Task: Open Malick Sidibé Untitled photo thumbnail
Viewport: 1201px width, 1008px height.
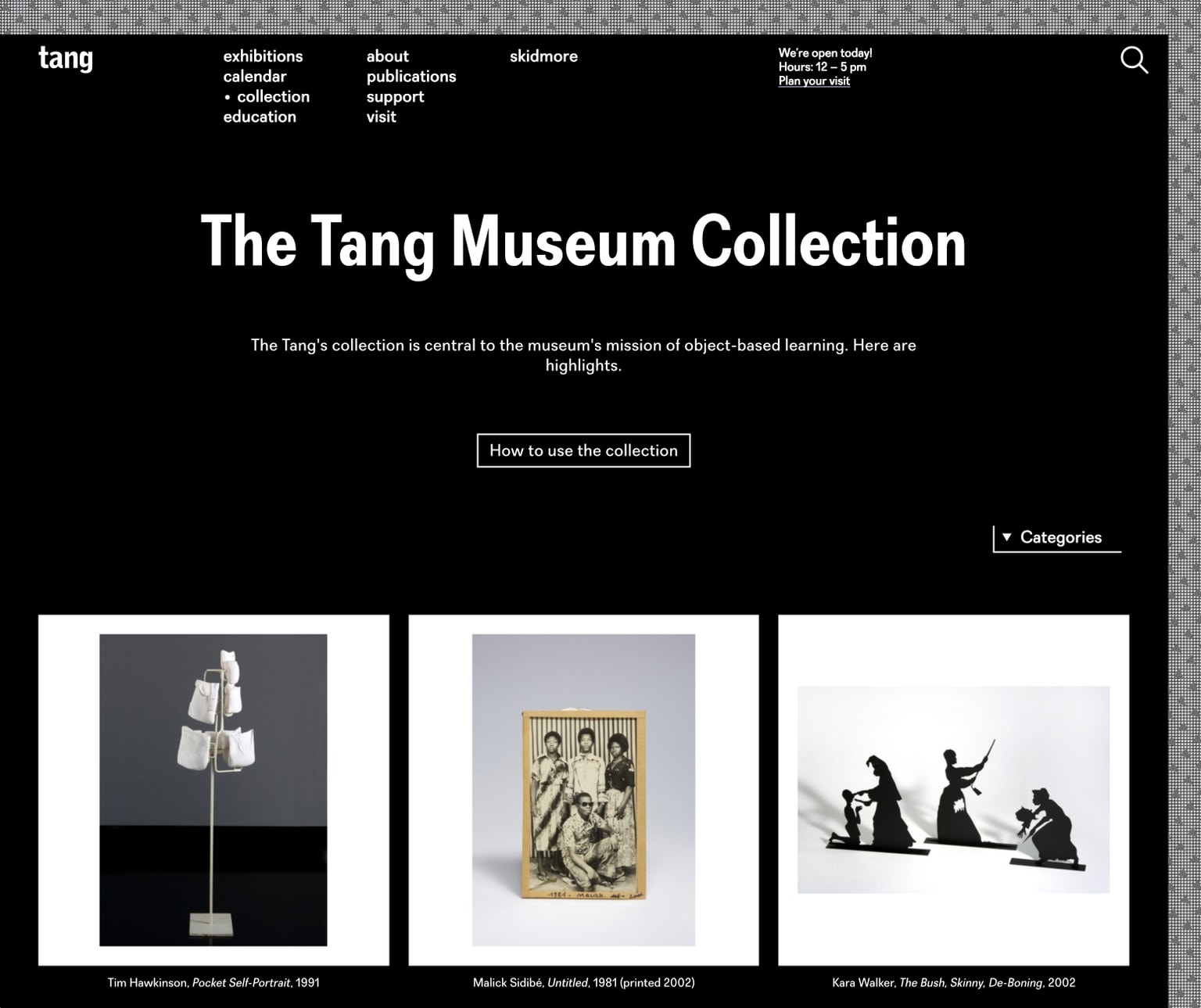Action: click(583, 790)
